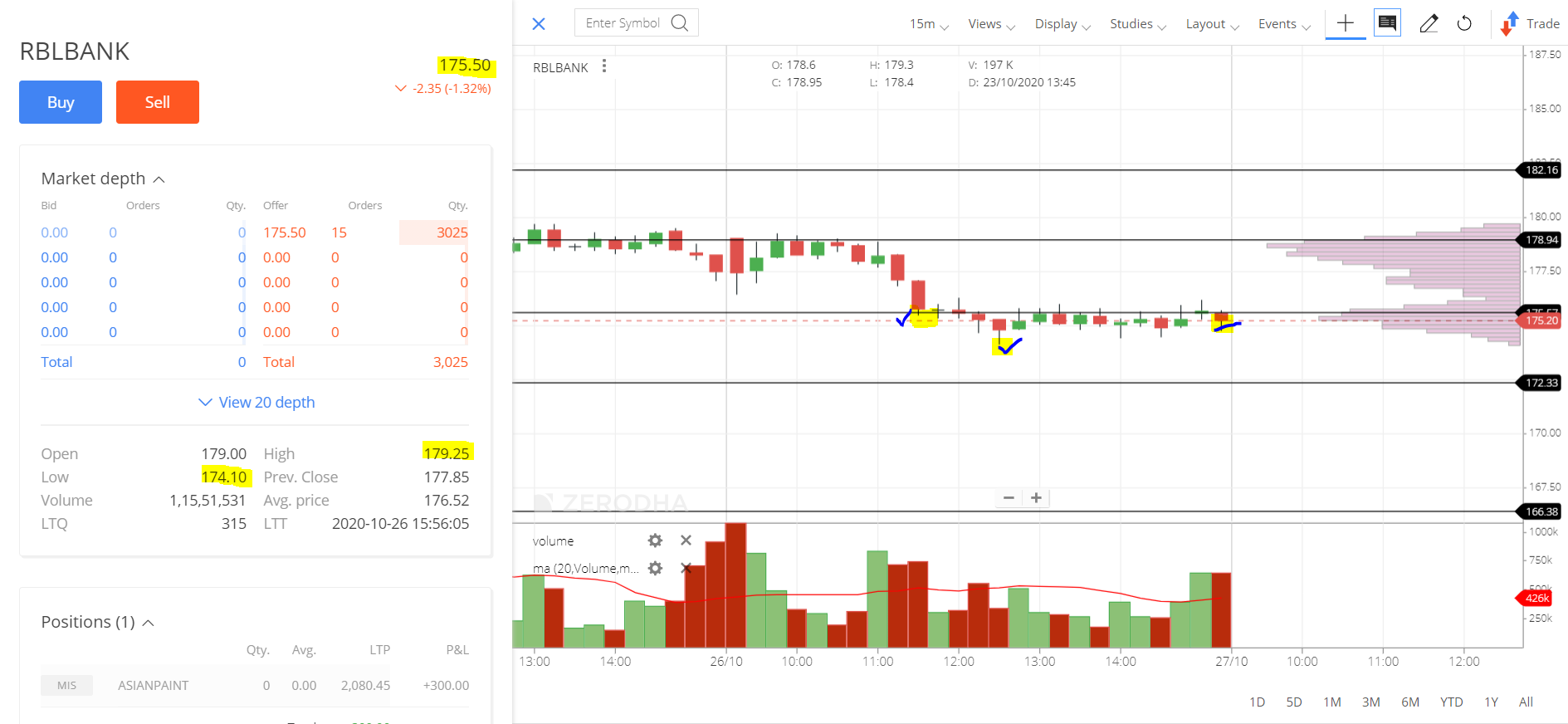Open the 15m interval dropdown
This screenshot has height=724, width=1568.
(929, 24)
